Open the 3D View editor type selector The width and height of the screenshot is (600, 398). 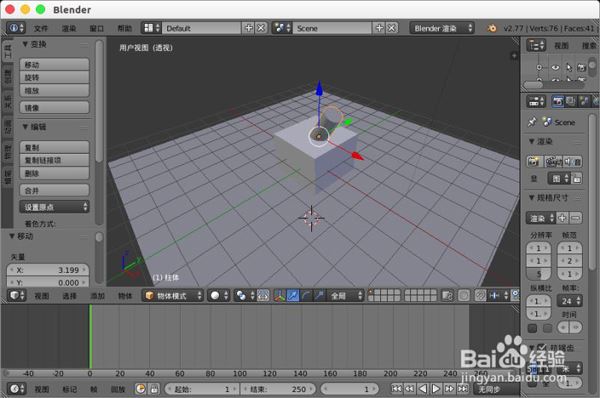click(x=16, y=295)
